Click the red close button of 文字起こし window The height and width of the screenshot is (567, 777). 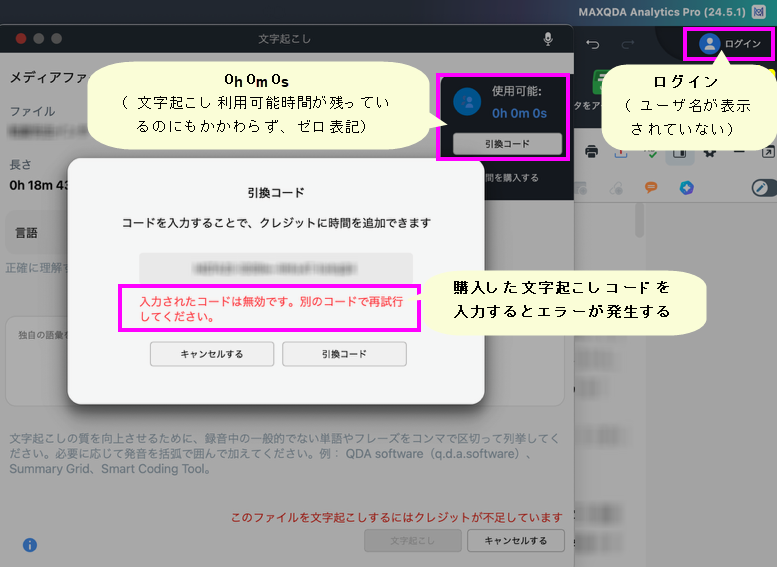[21, 39]
